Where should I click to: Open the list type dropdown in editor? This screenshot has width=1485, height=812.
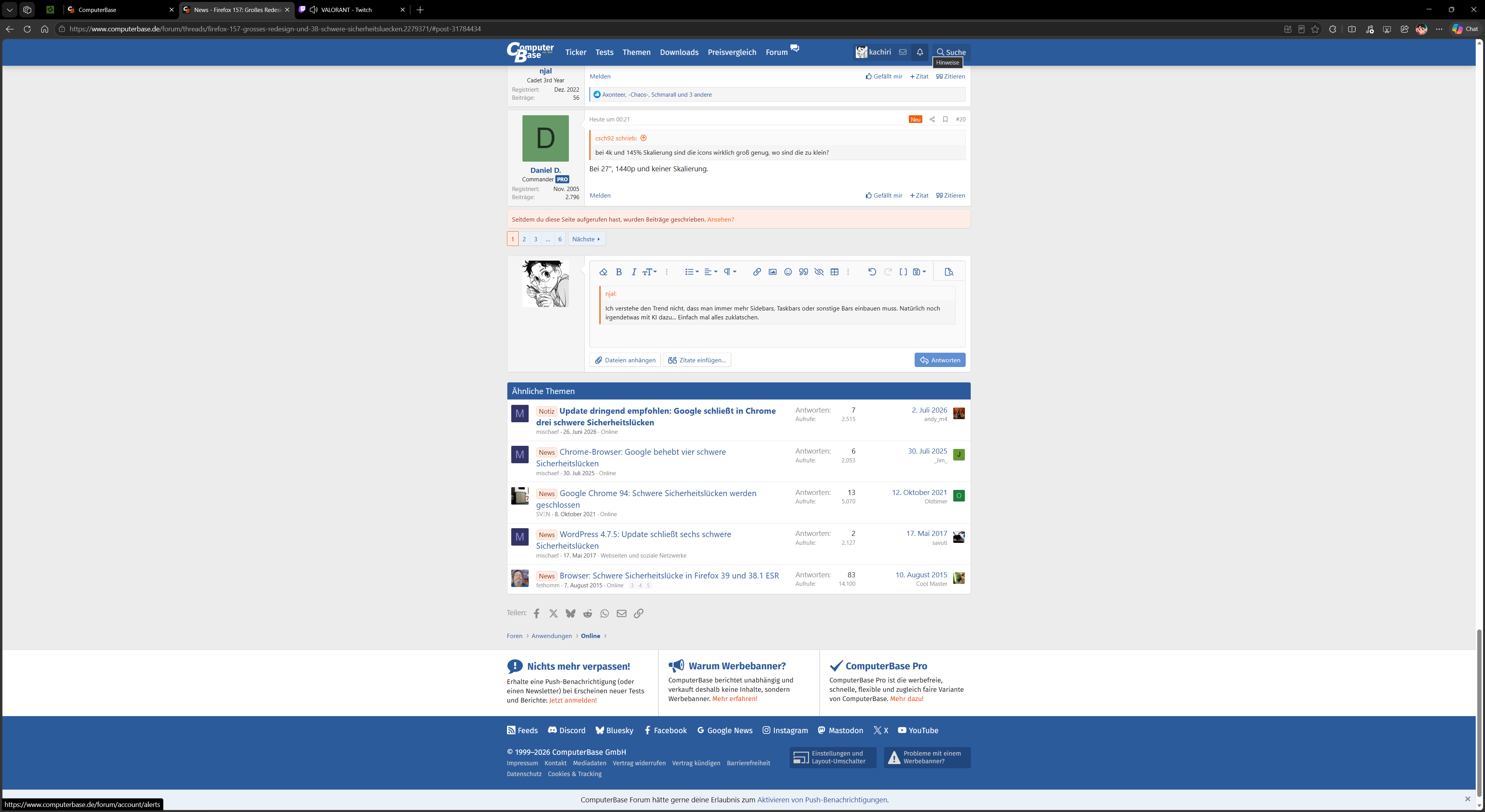(692, 272)
